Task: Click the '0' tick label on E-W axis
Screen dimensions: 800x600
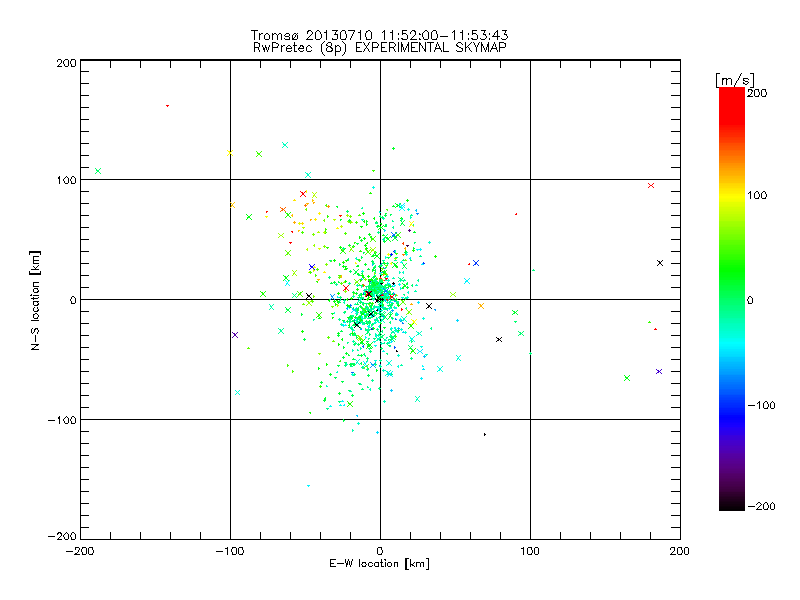Action: click(x=380, y=551)
